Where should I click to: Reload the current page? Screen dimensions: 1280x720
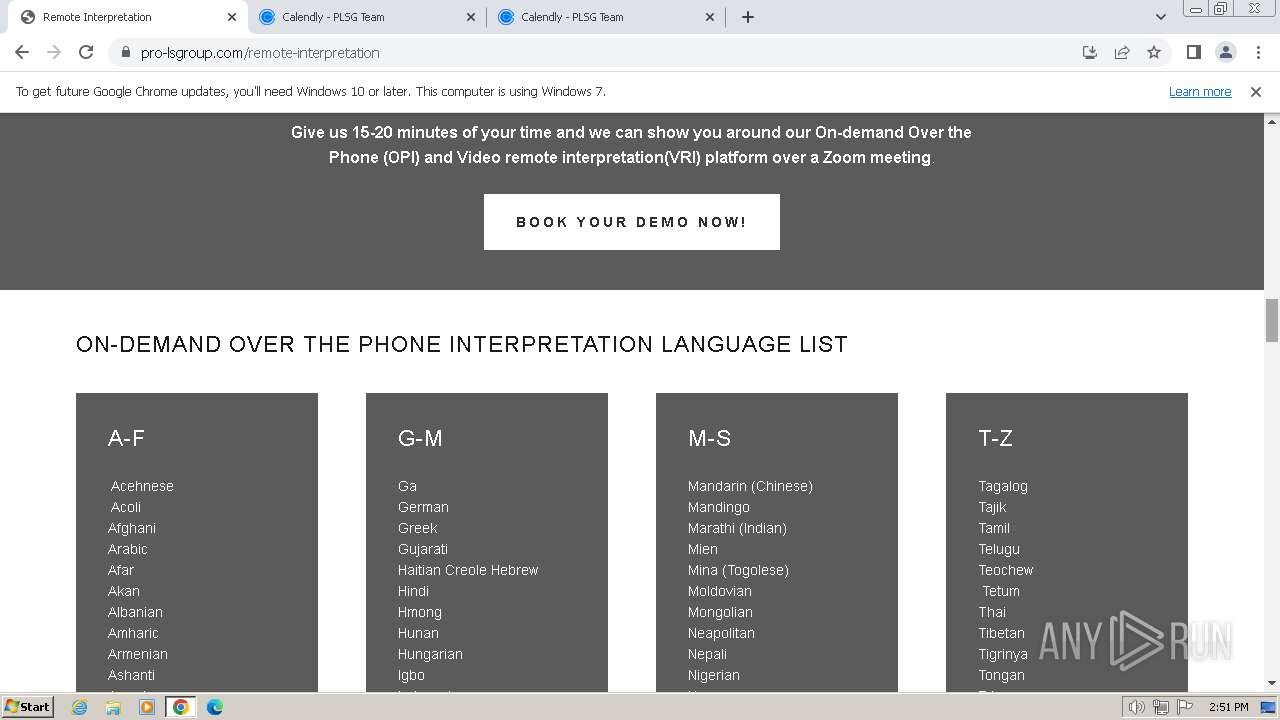86,53
